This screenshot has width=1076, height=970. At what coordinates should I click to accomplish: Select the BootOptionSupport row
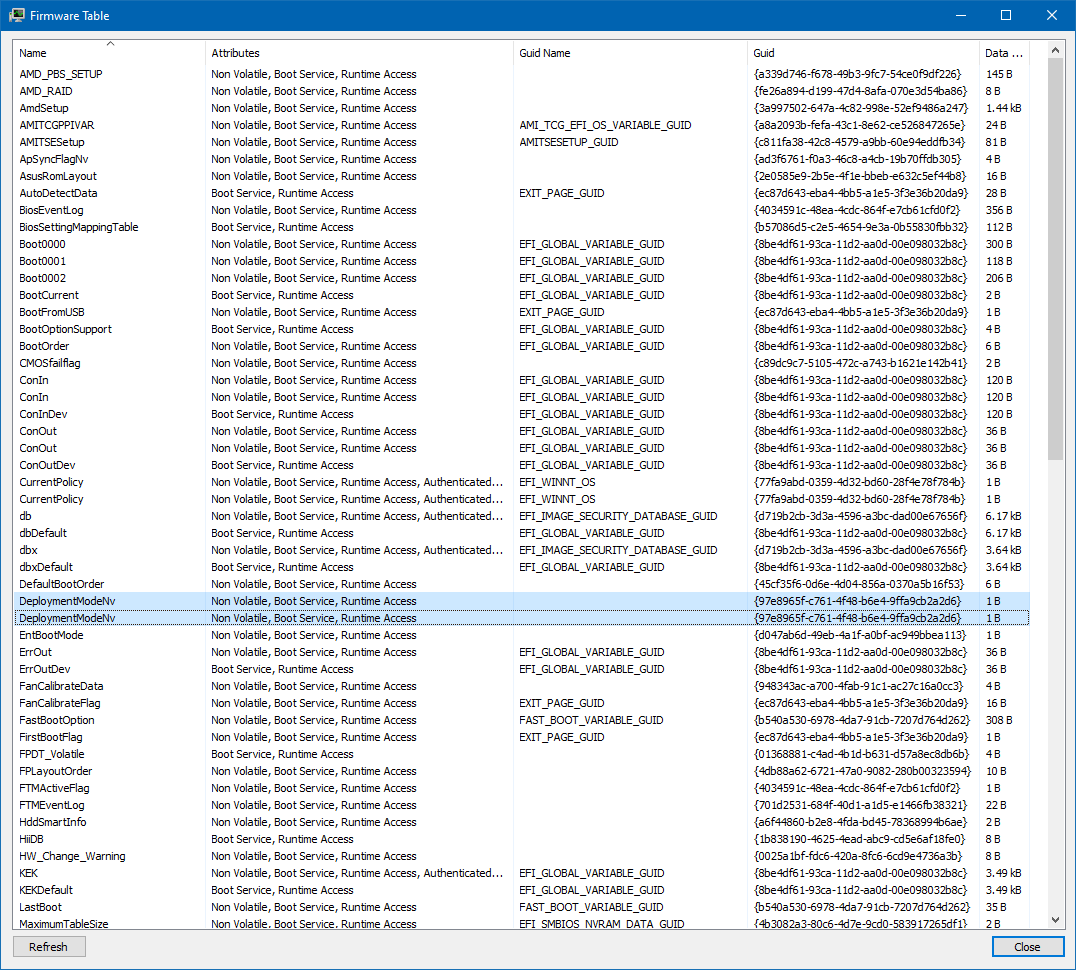522,329
